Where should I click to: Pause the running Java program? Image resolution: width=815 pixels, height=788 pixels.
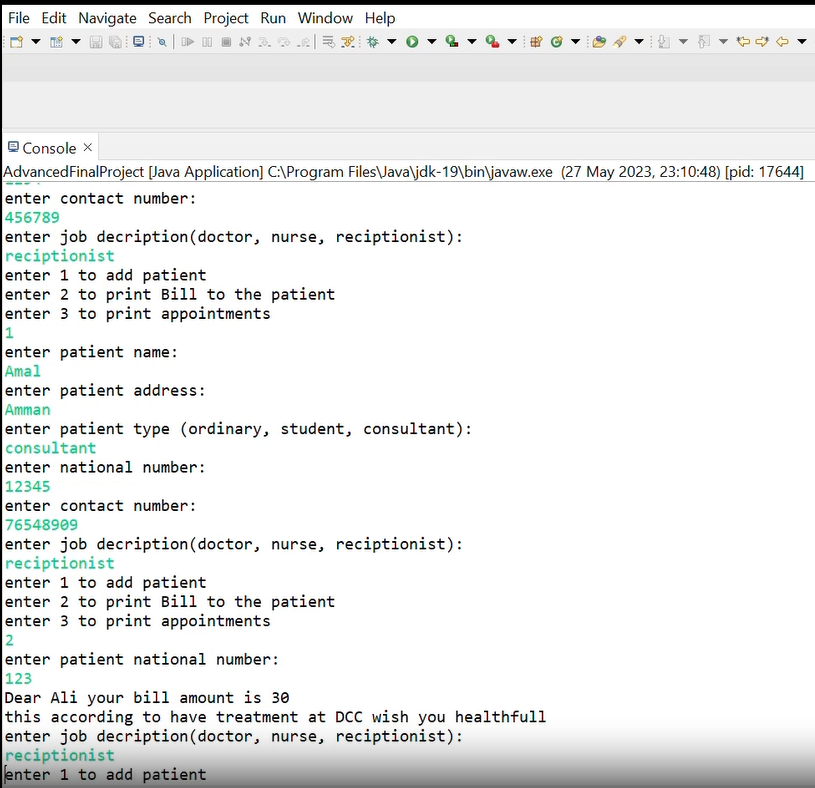(x=207, y=40)
